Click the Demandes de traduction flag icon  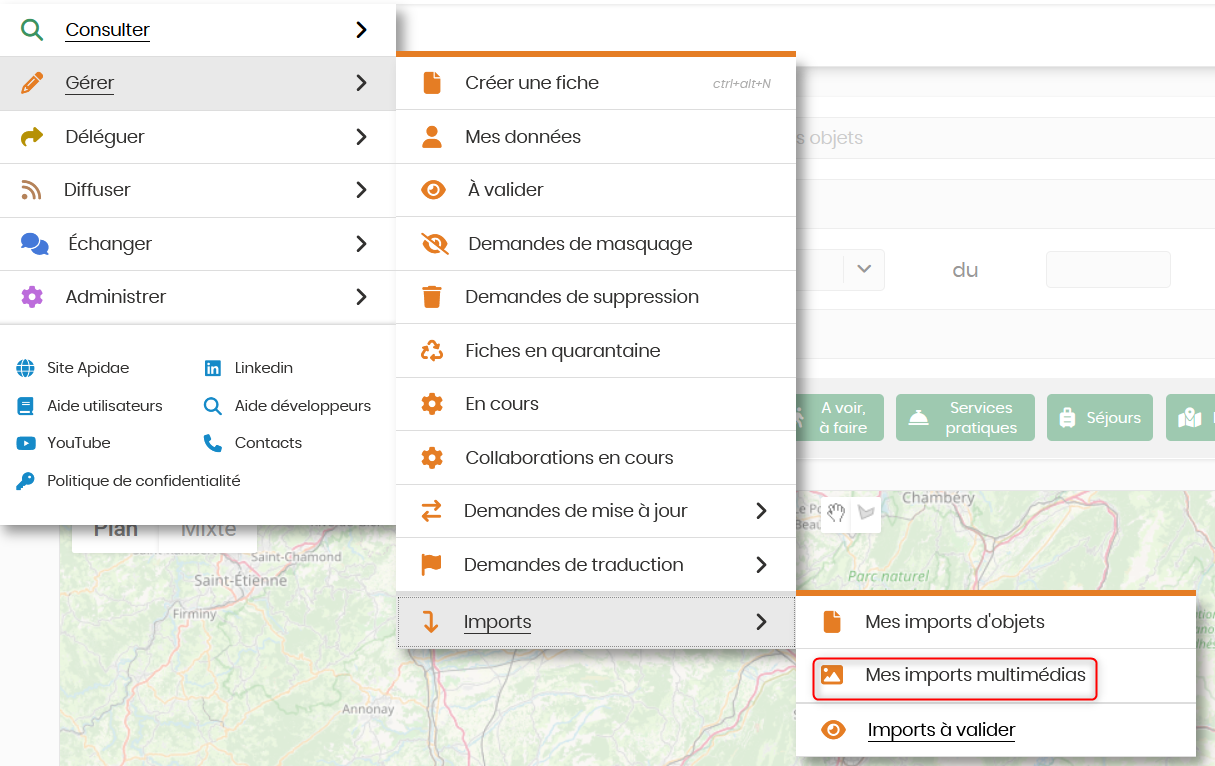[x=432, y=565]
